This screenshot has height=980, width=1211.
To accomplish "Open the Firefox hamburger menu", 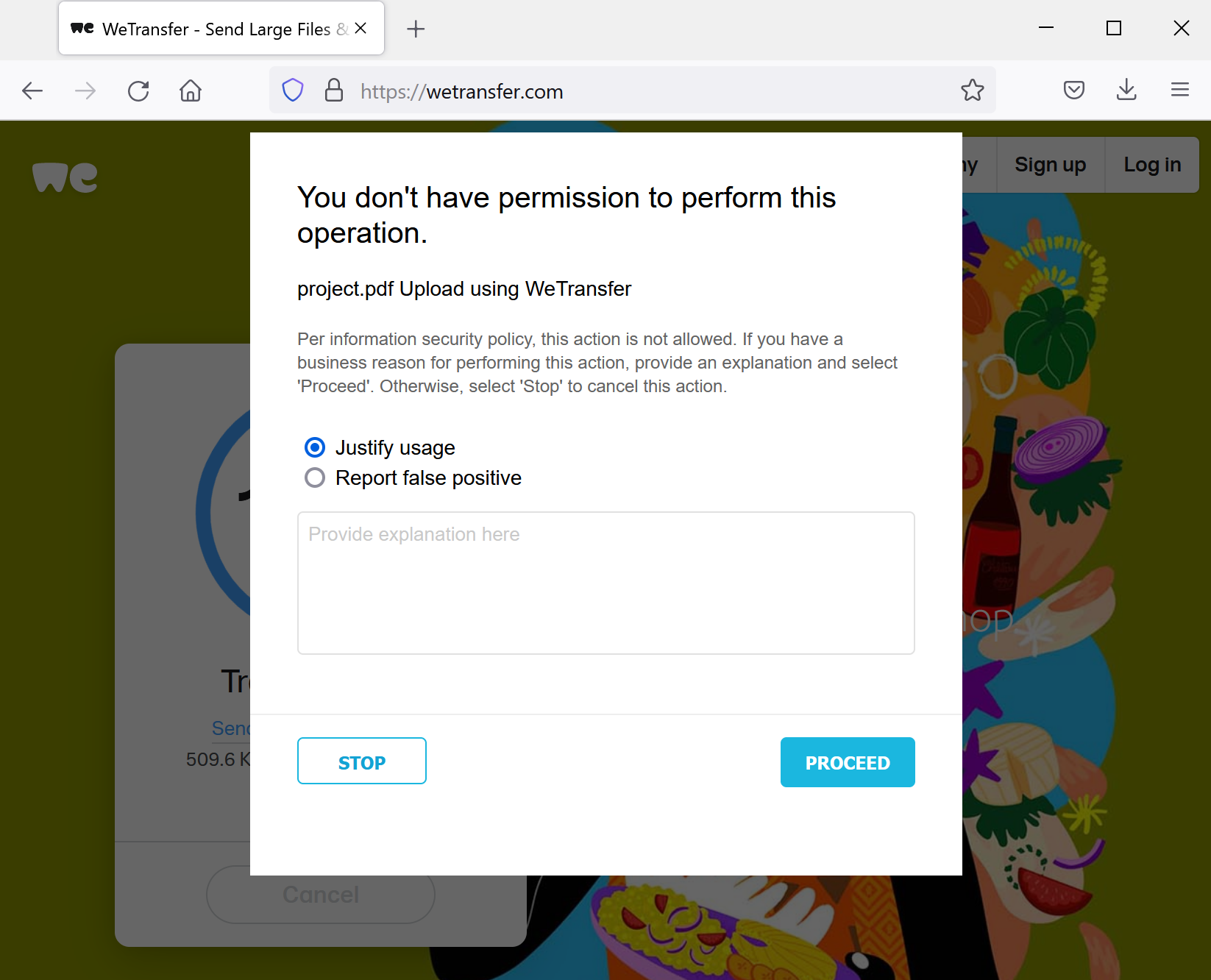I will 1180,90.
